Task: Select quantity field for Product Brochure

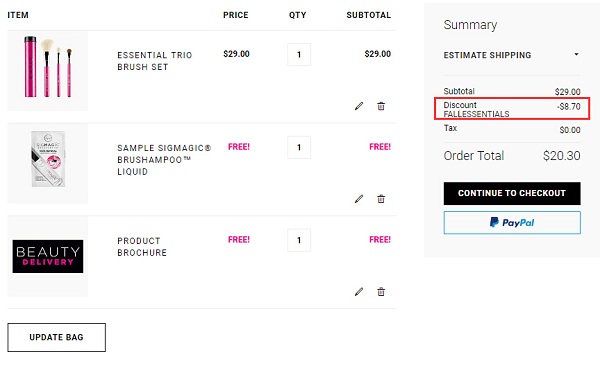Action: pyautogui.click(x=299, y=240)
